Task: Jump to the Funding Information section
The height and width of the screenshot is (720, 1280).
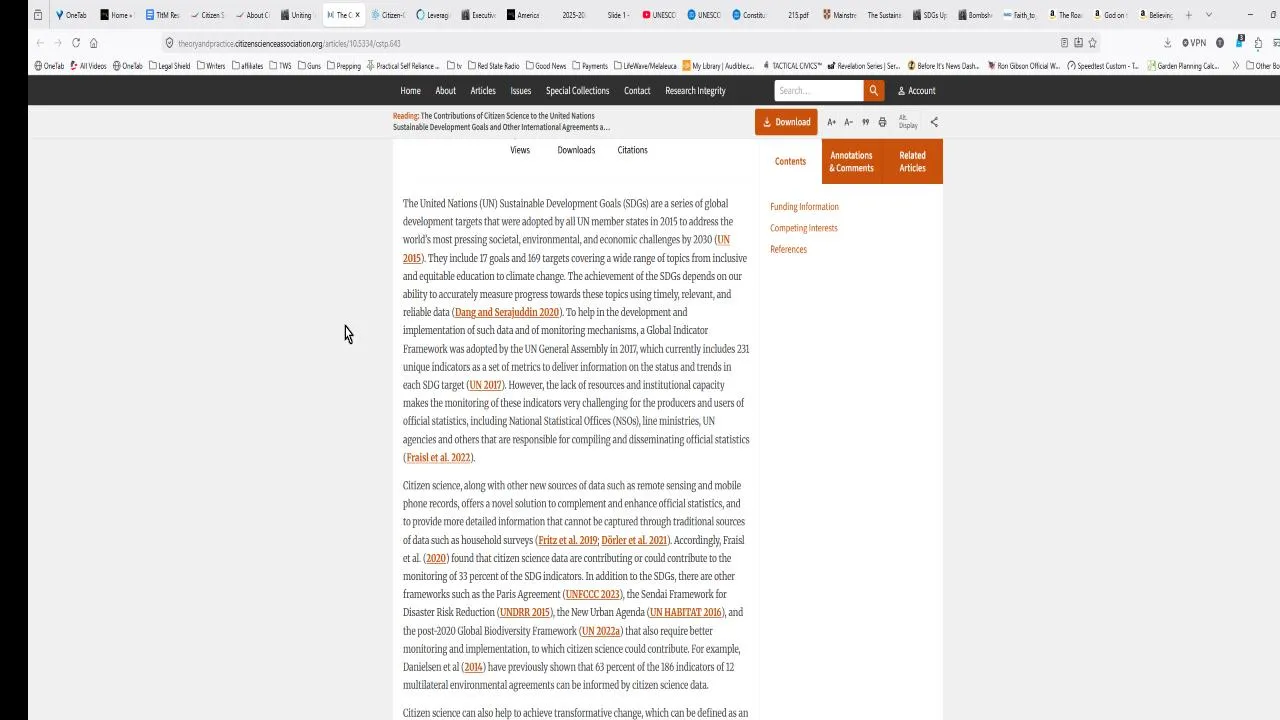Action: 804,207
